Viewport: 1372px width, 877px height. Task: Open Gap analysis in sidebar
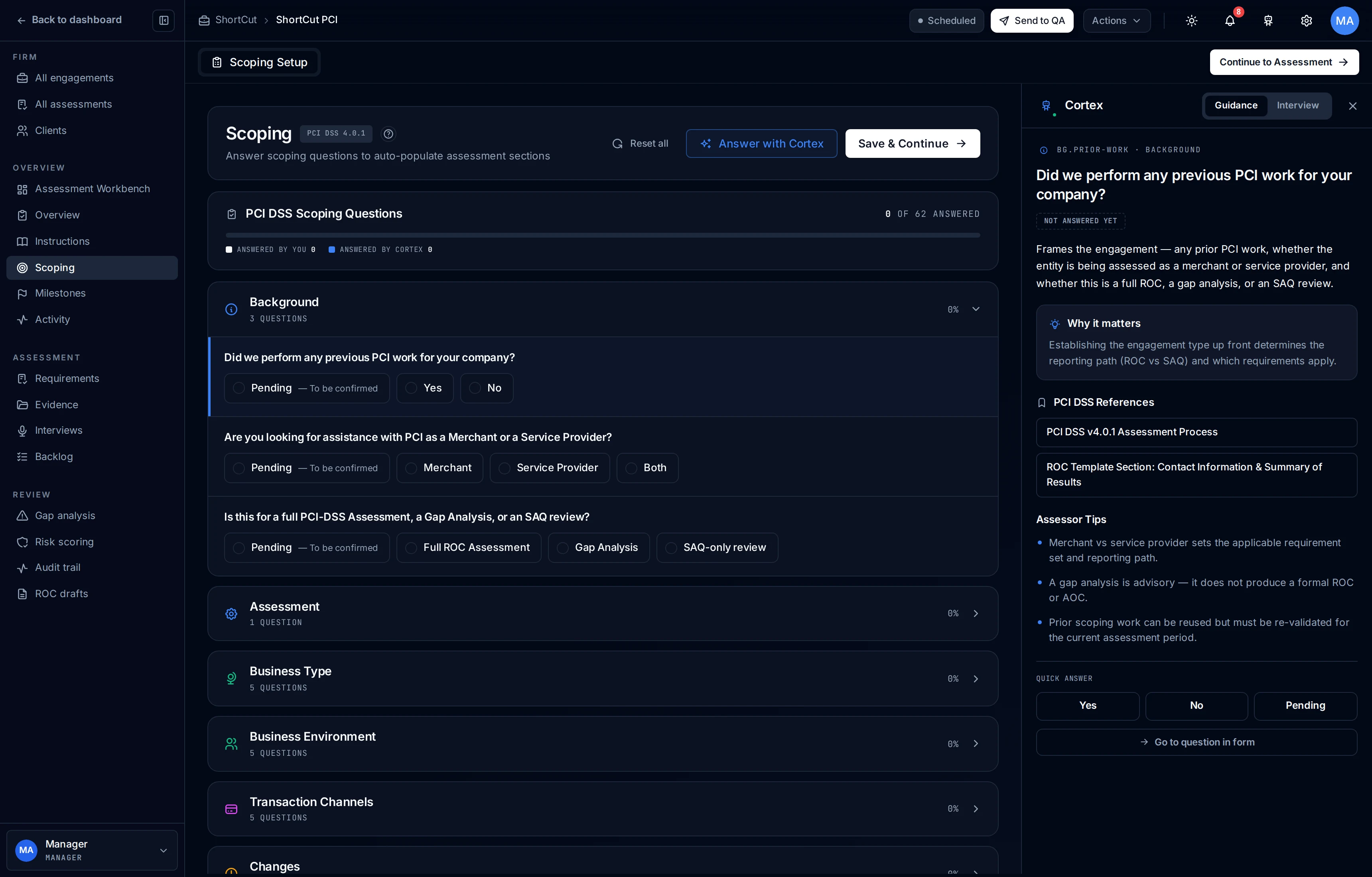coord(92,515)
